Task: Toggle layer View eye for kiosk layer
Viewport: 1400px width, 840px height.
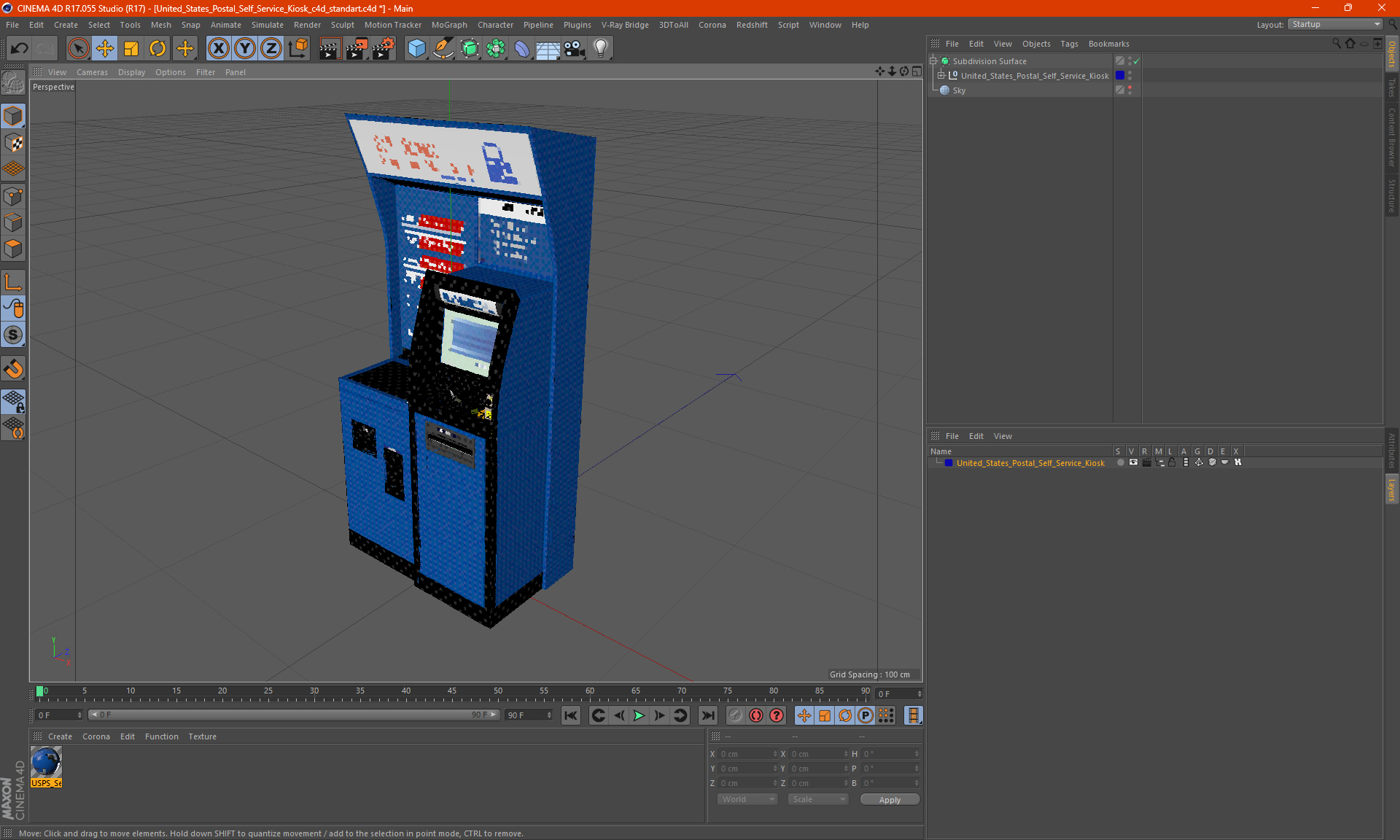Action: coord(1133,462)
